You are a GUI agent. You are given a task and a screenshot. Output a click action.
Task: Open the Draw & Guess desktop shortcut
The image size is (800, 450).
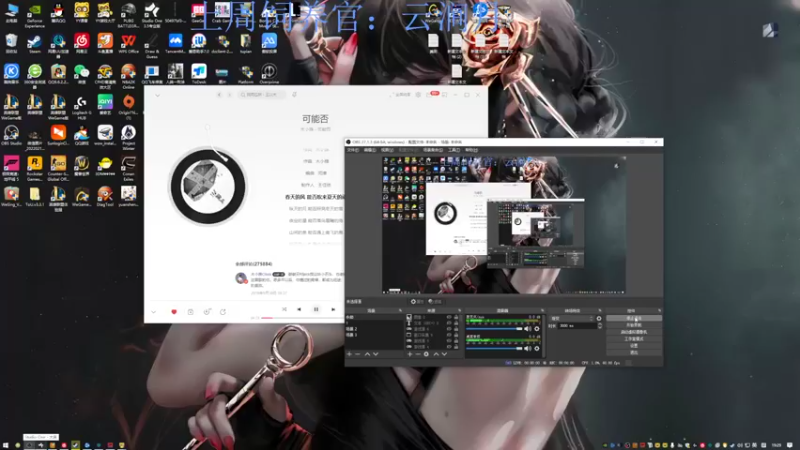point(152,46)
